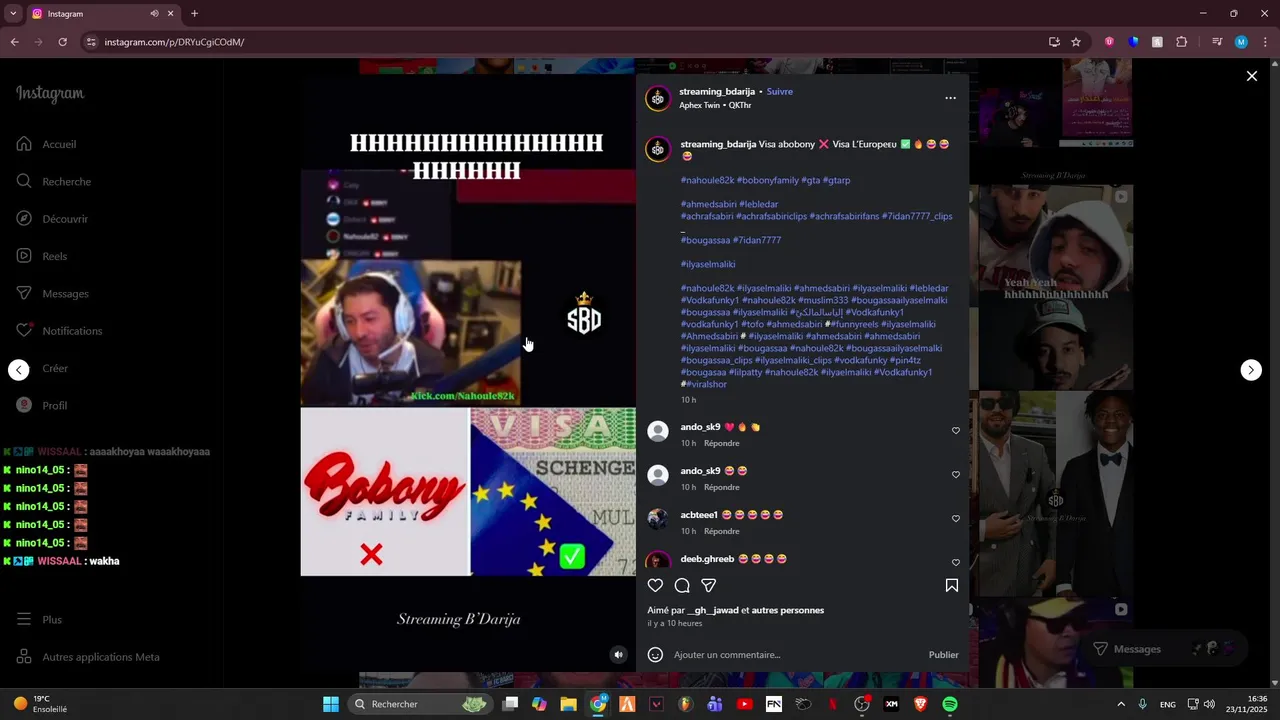Open a new browser tab

click(194, 14)
